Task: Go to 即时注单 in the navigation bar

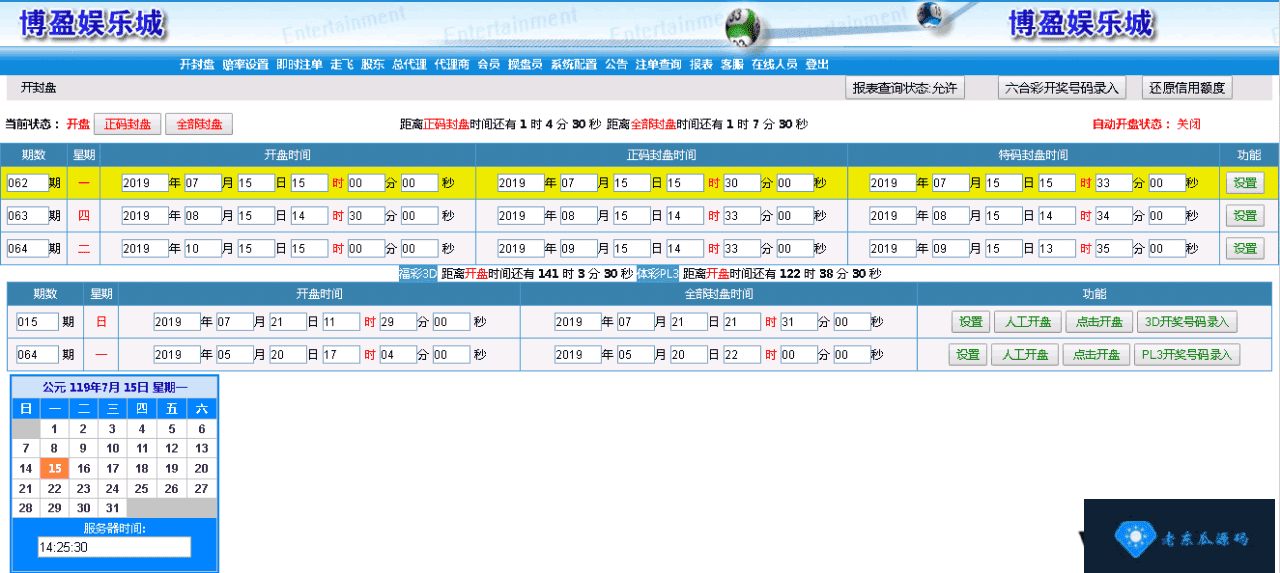Action: 298,64
